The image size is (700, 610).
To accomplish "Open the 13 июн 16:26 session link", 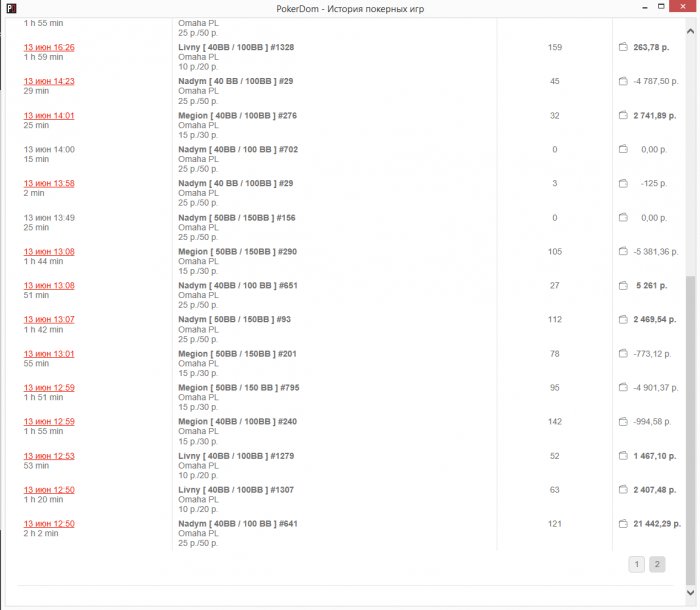I will (49, 47).
